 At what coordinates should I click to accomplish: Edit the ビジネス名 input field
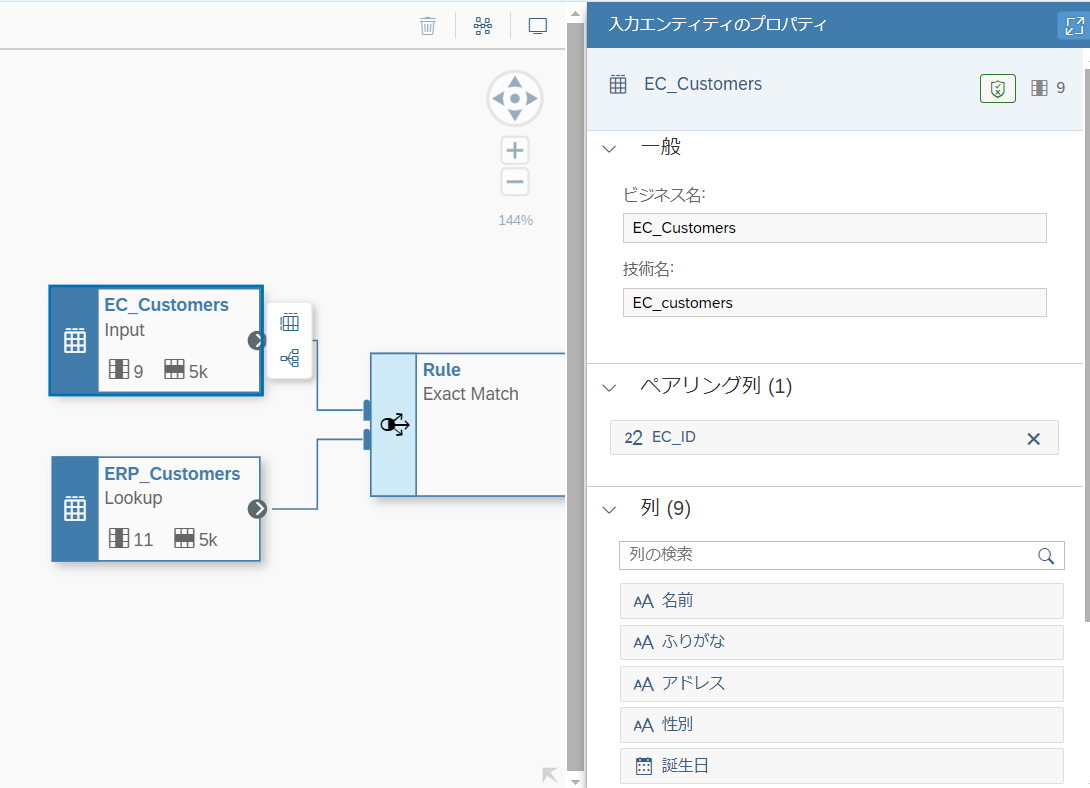pyautogui.click(x=834, y=228)
